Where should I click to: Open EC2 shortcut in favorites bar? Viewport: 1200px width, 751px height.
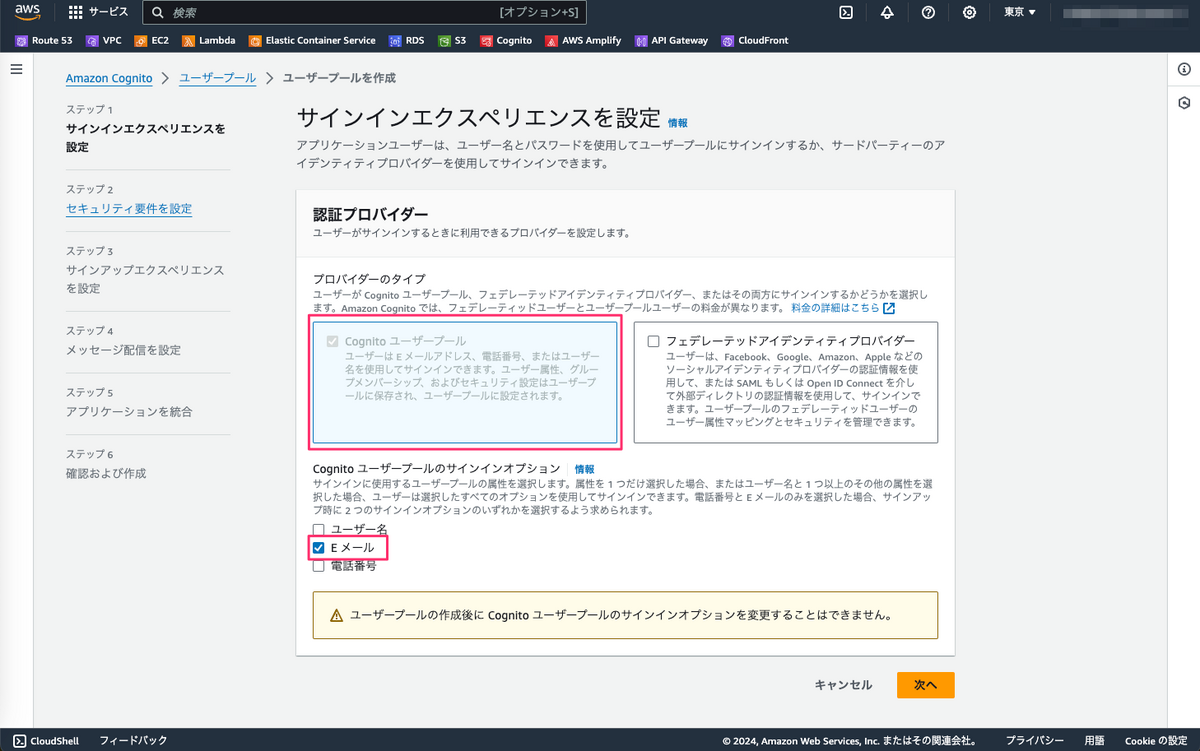[150, 41]
